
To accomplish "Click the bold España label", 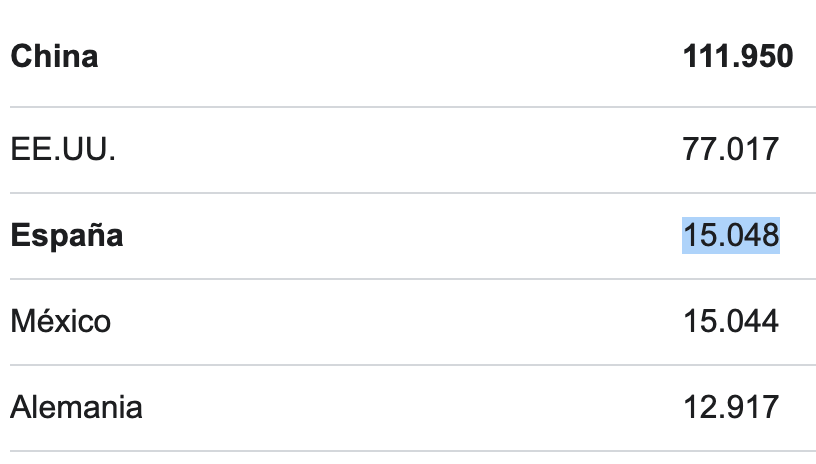I will point(67,236).
